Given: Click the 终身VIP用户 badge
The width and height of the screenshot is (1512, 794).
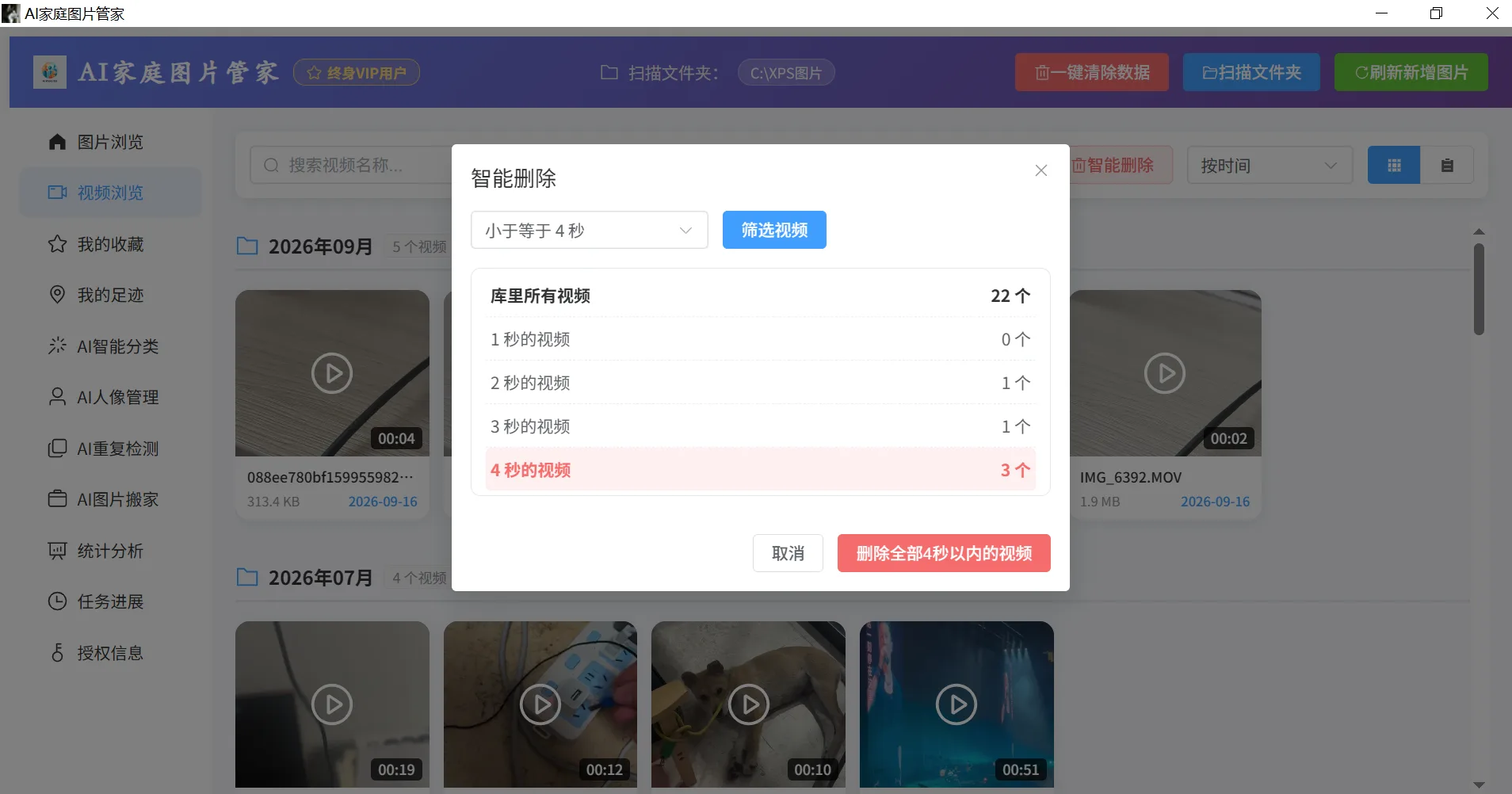Looking at the screenshot, I should (x=357, y=73).
